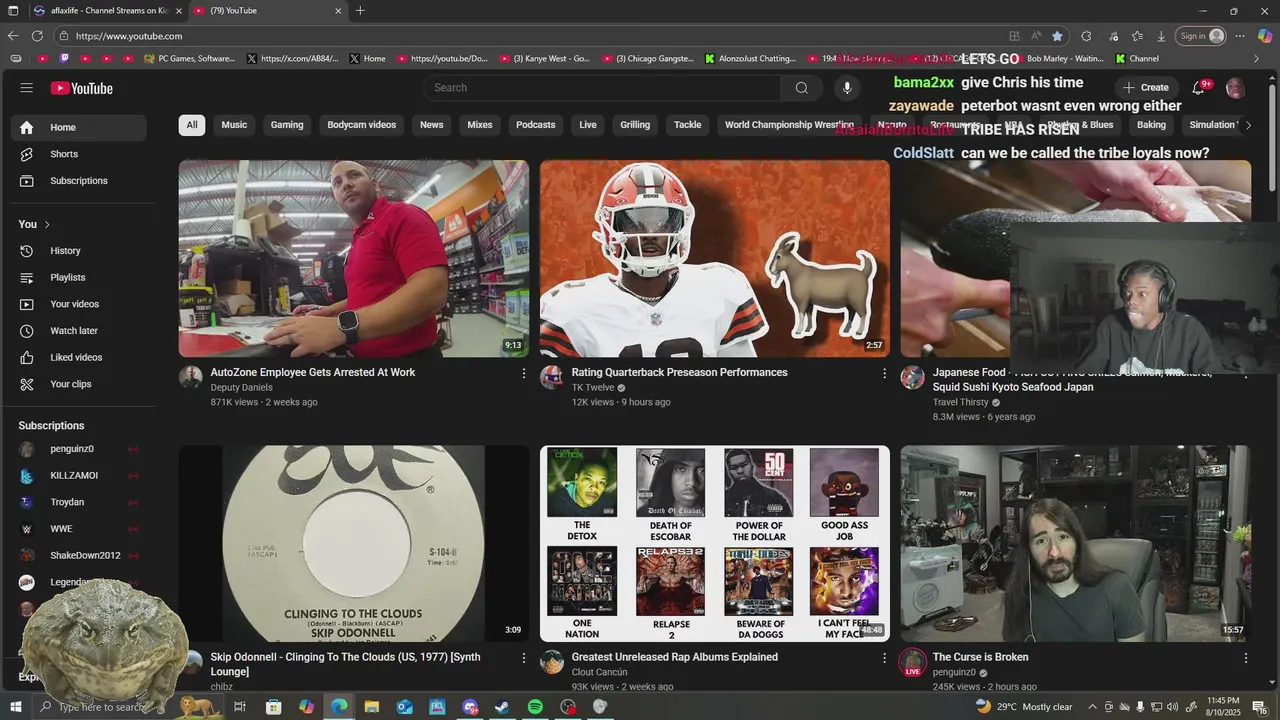Viewport: 1280px width, 720px height.
Task: Open Playlists in sidebar
Action: coord(79,277)
